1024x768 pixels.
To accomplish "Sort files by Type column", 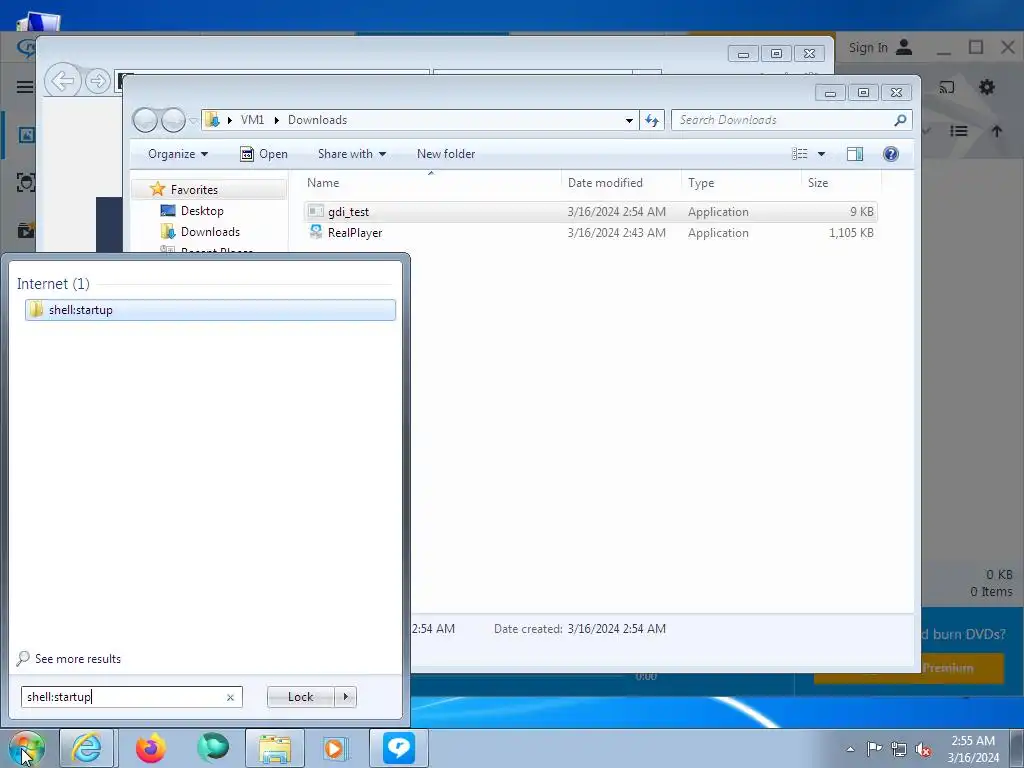I will [x=741, y=183].
